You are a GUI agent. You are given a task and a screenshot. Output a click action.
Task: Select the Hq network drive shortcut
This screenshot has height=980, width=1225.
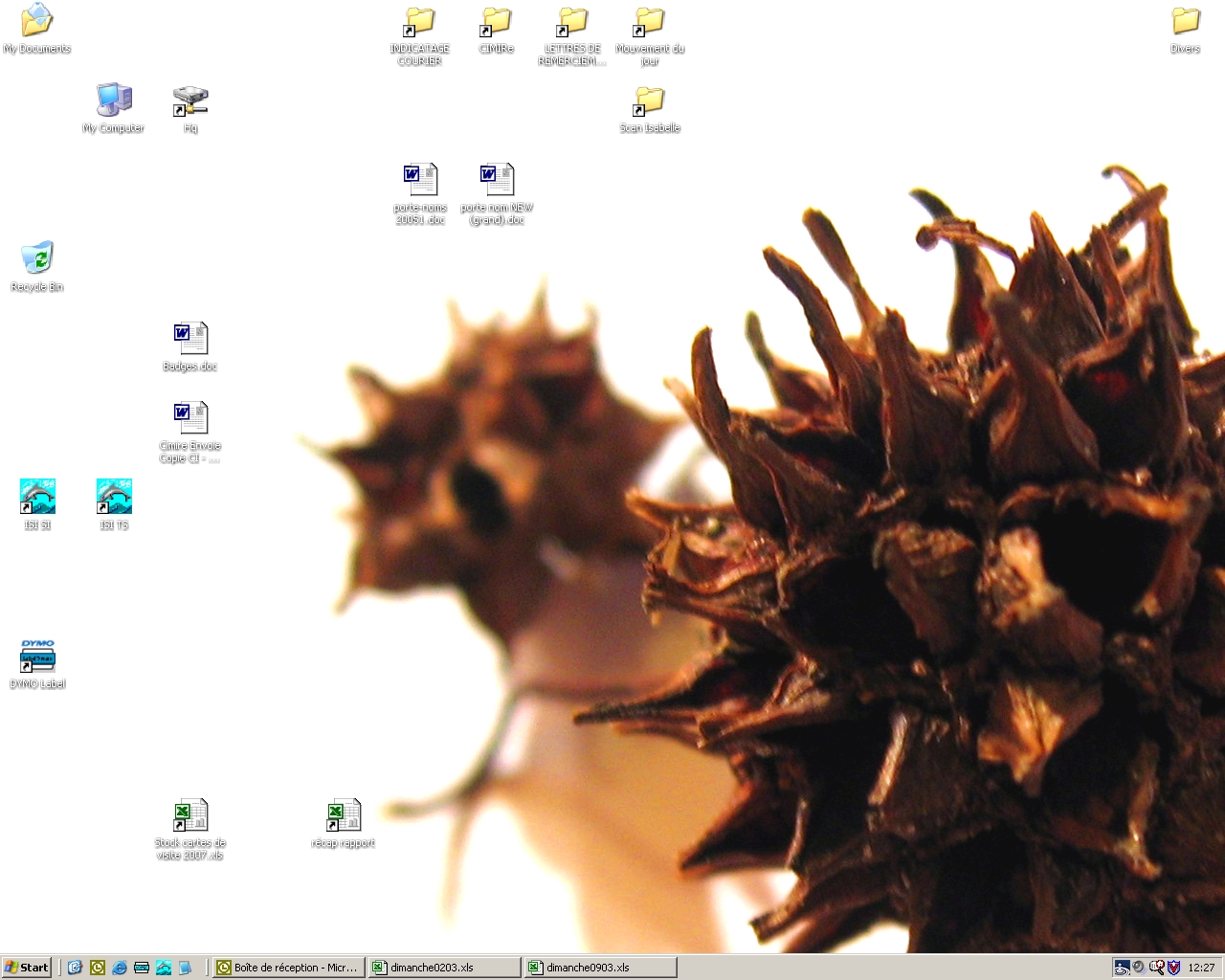click(x=190, y=108)
